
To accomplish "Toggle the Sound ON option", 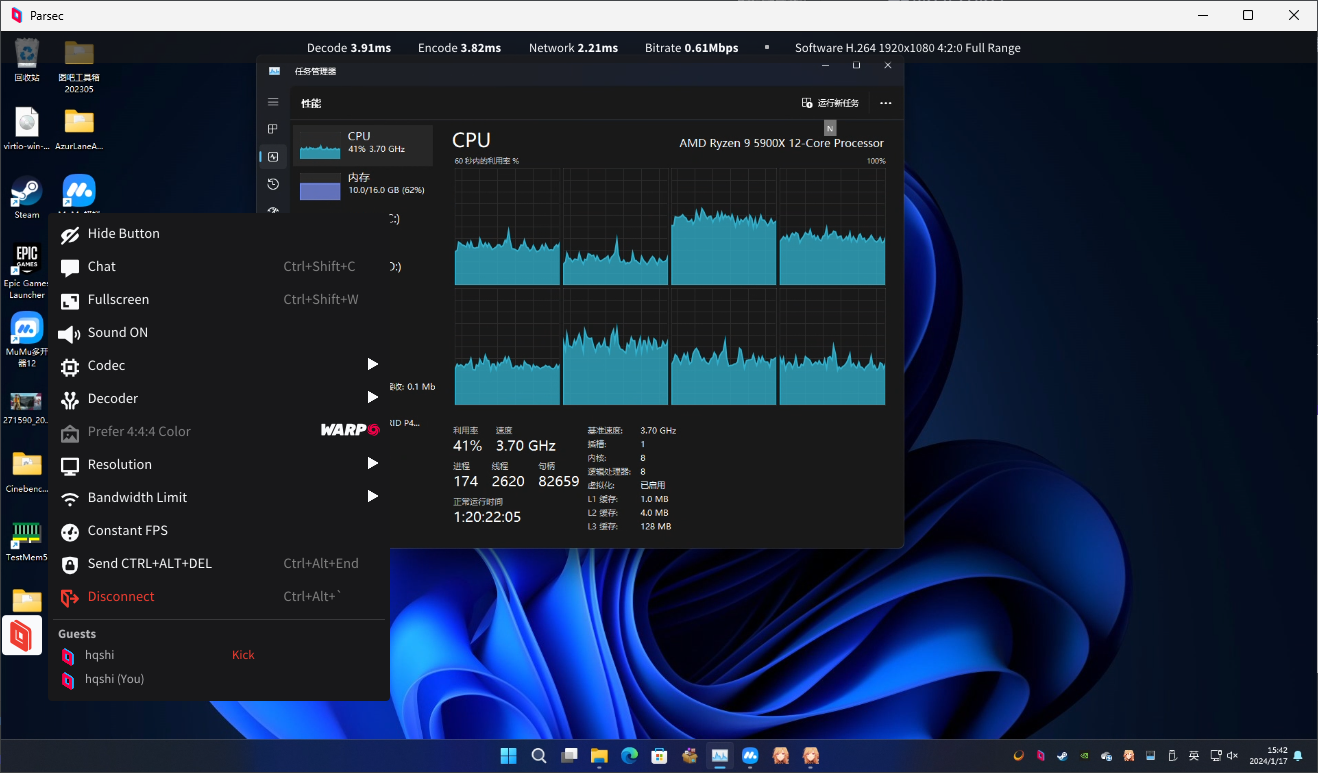I will [218, 333].
